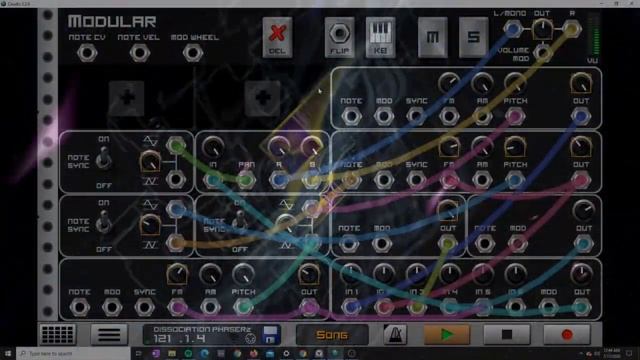Adjust the level knob above IN 1
Viewport: 640px width, 360px height.
[x=351, y=274]
